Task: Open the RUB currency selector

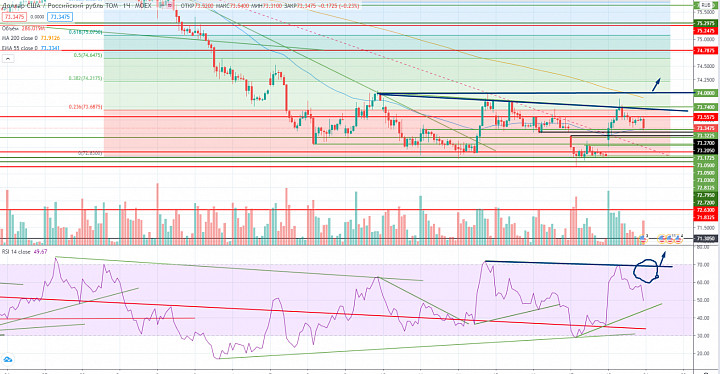Action: 706,5
